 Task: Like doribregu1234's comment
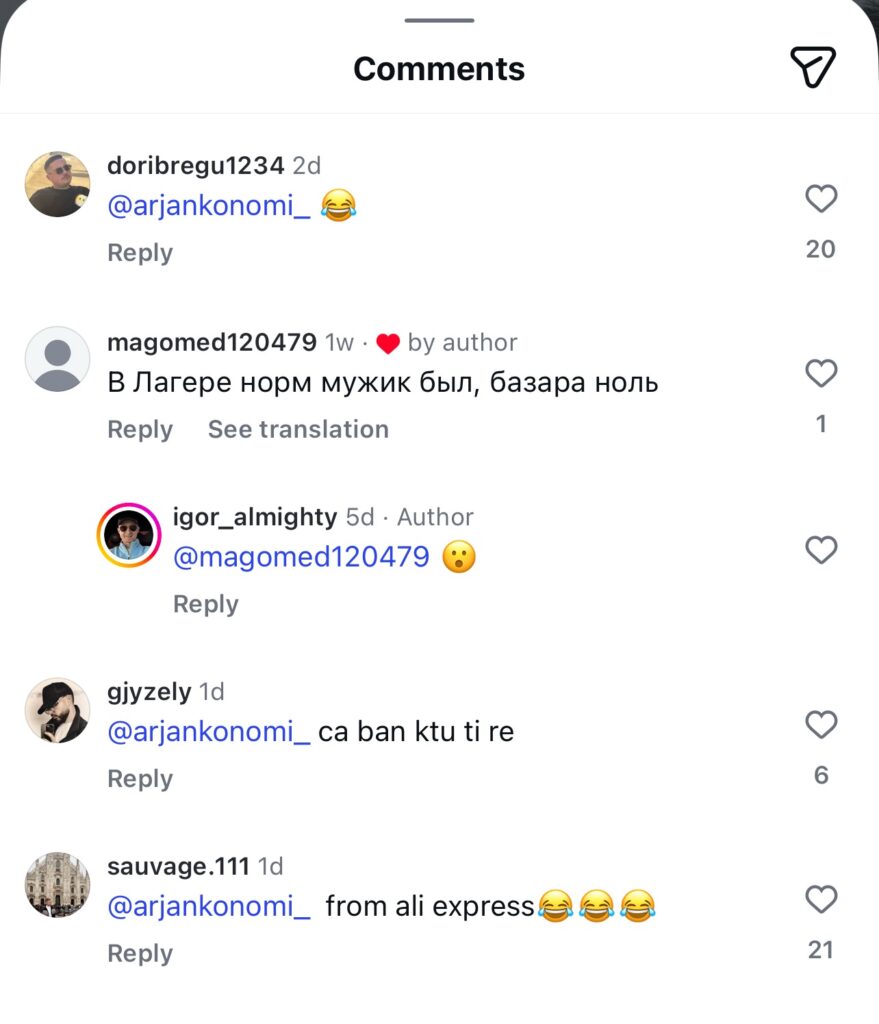point(821,199)
